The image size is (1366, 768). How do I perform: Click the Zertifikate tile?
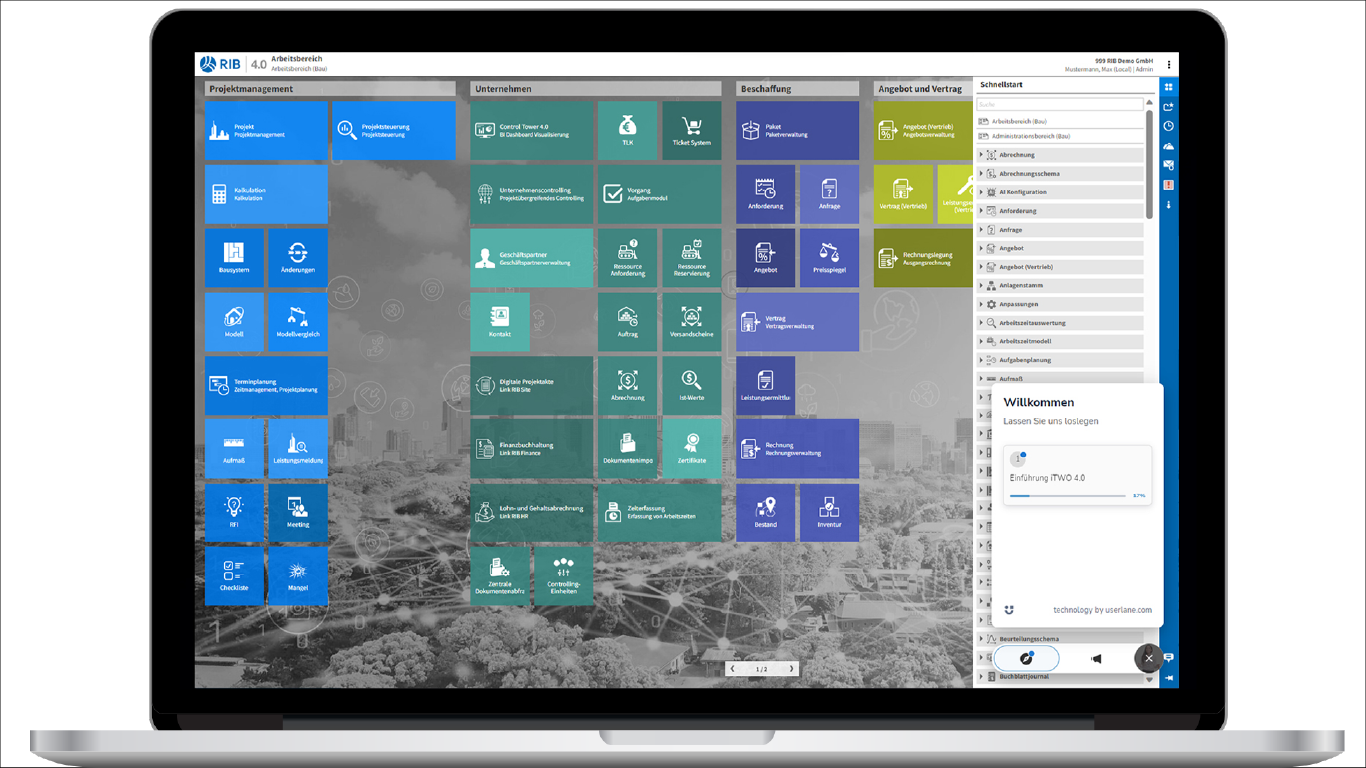click(x=691, y=449)
